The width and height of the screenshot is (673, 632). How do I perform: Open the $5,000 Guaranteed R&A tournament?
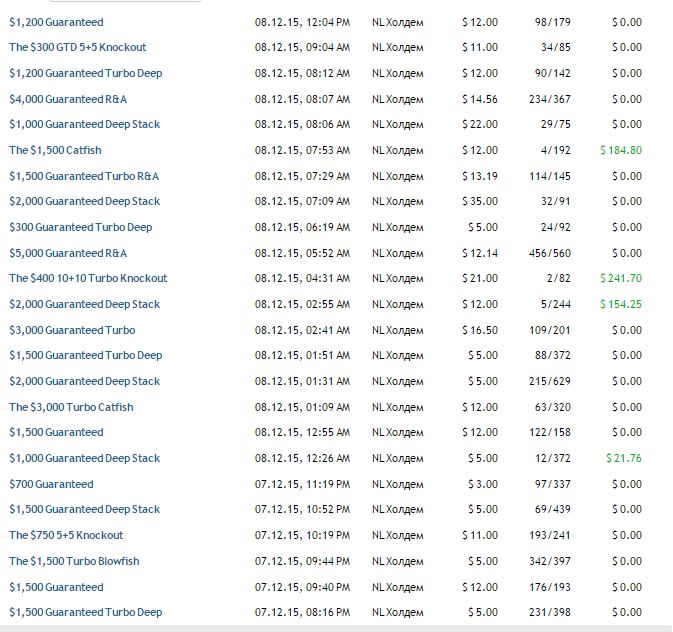click(x=68, y=253)
